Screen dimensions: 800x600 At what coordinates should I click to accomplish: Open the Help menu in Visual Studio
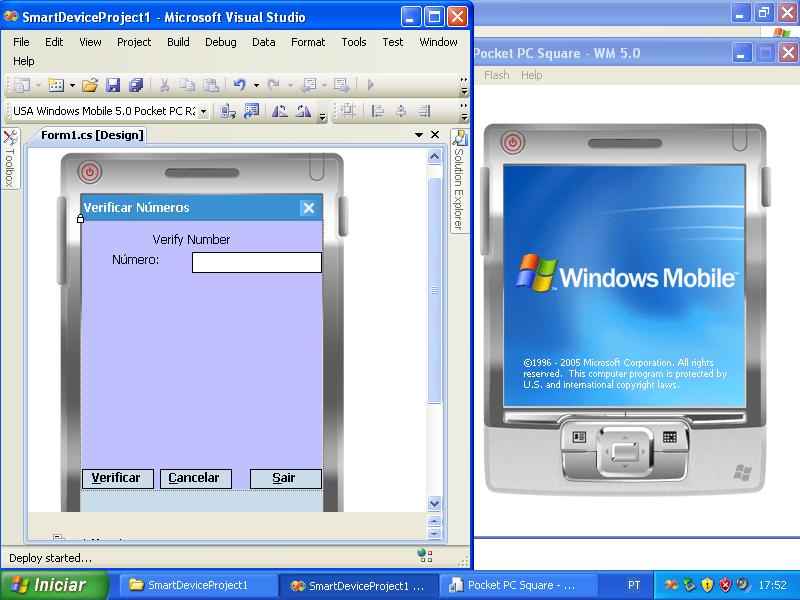click(x=23, y=61)
